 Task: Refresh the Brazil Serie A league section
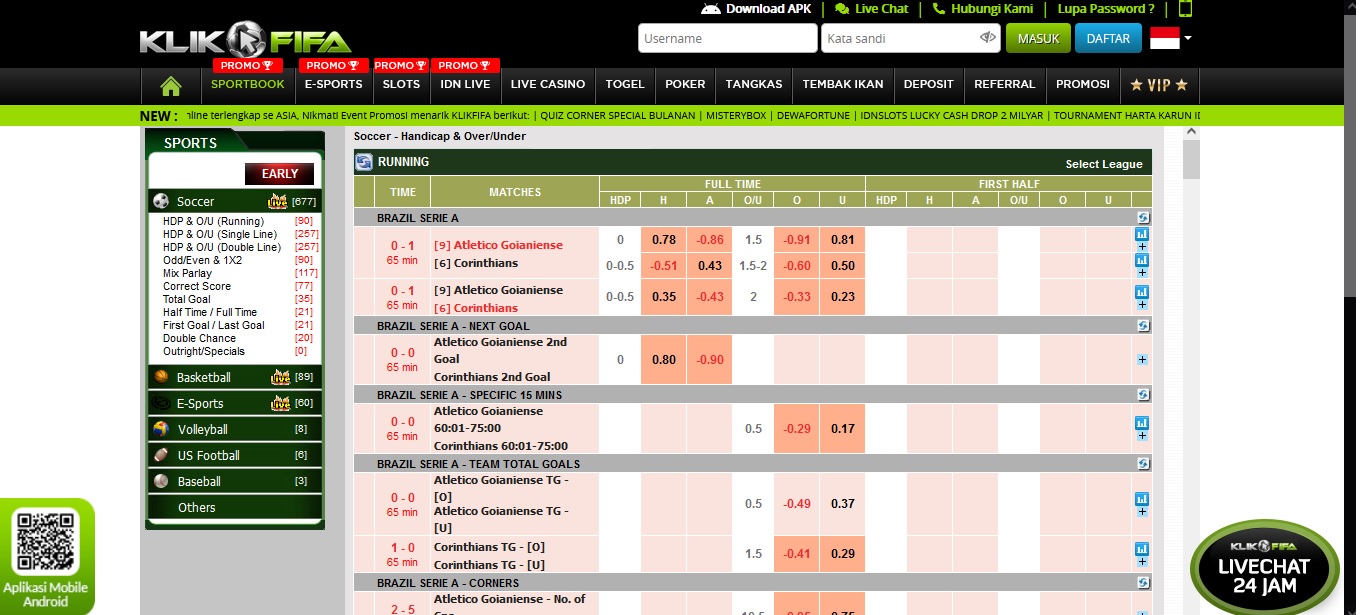(x=1143, y=218)
